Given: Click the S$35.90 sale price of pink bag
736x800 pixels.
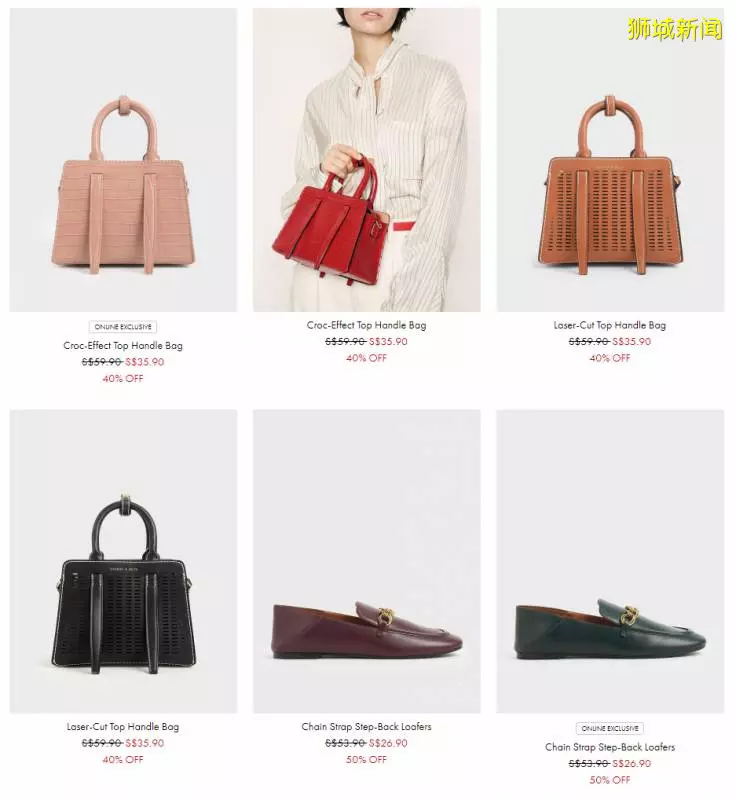Looking at the screenshot, I should coord(145,362).
